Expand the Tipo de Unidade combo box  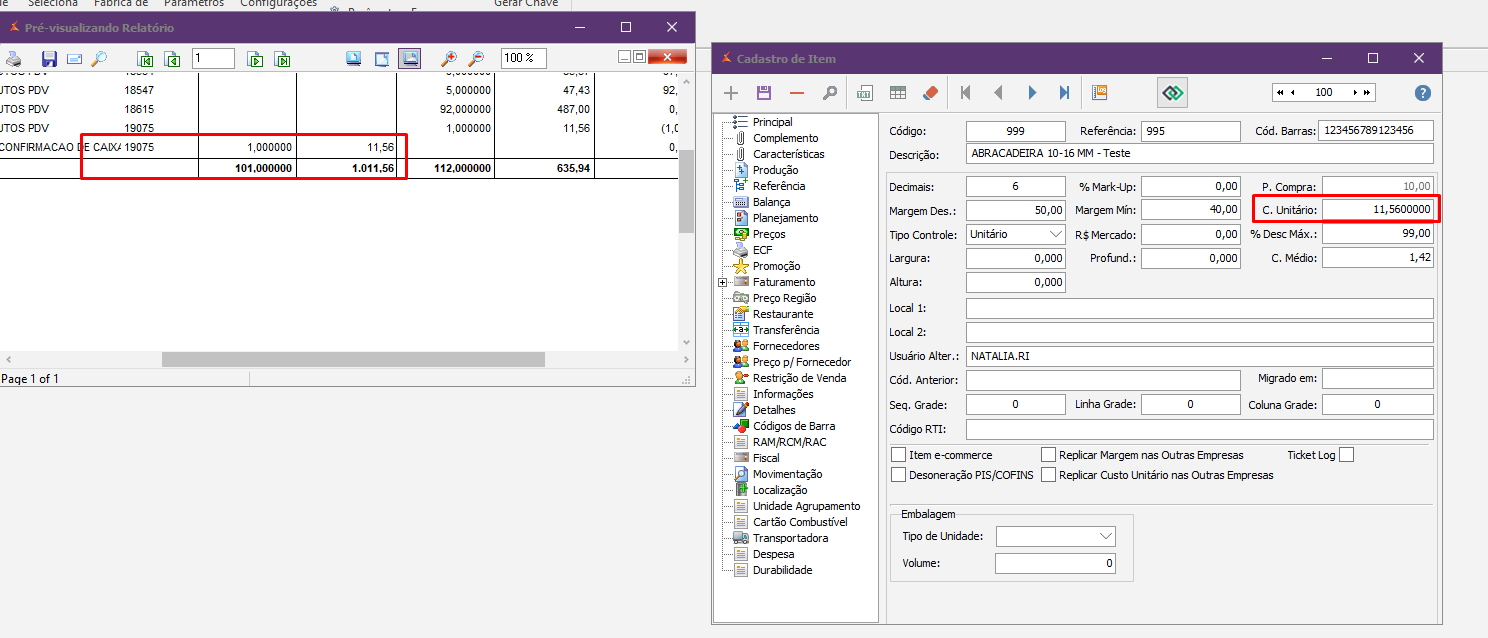click(1104, 536)
